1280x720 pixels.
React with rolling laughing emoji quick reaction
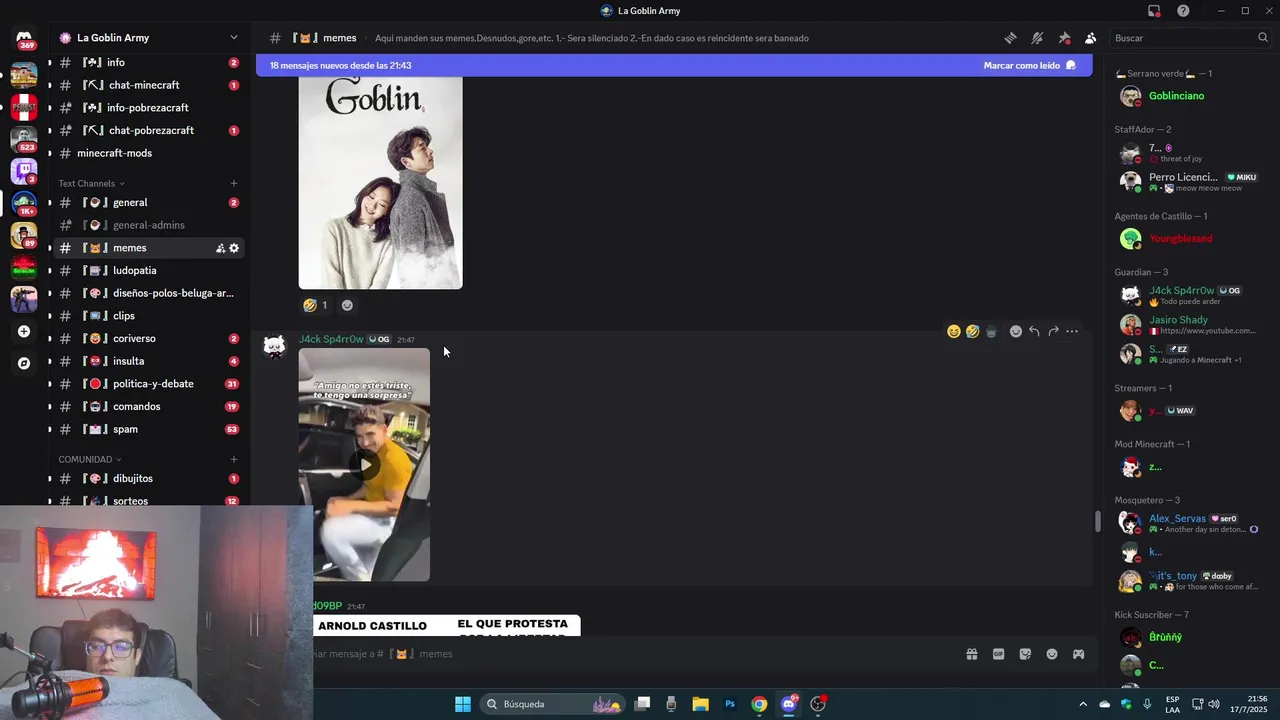(972, 331)
